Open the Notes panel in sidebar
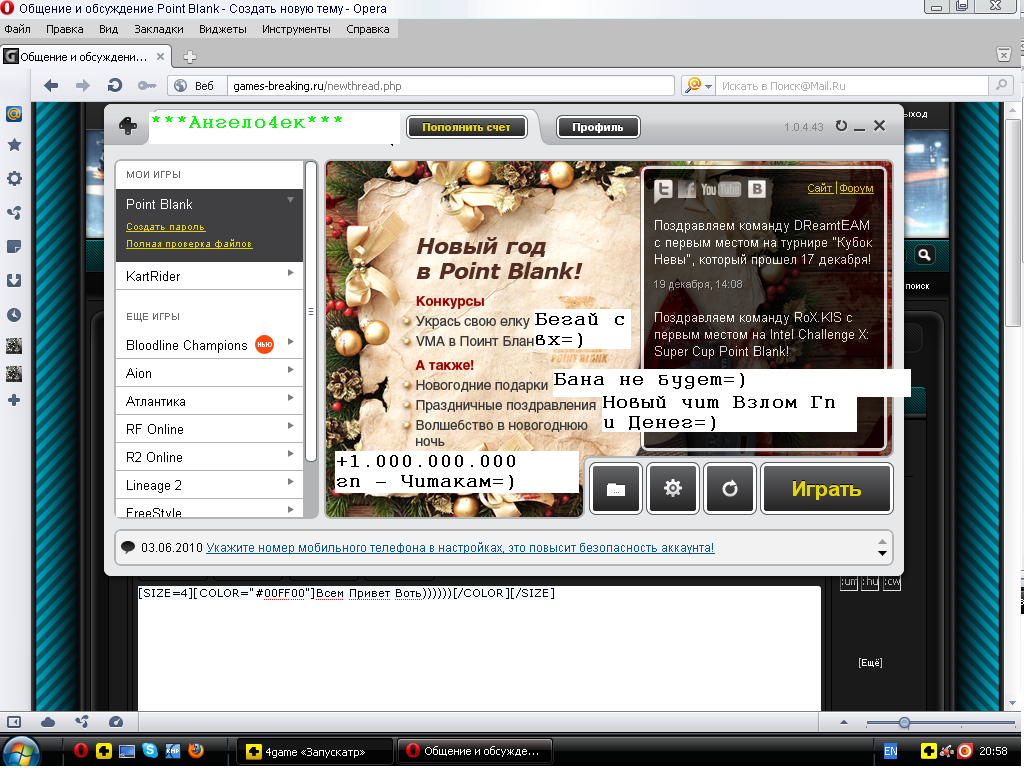Screen dimensions: 1024x768 [x=14, y=247]
